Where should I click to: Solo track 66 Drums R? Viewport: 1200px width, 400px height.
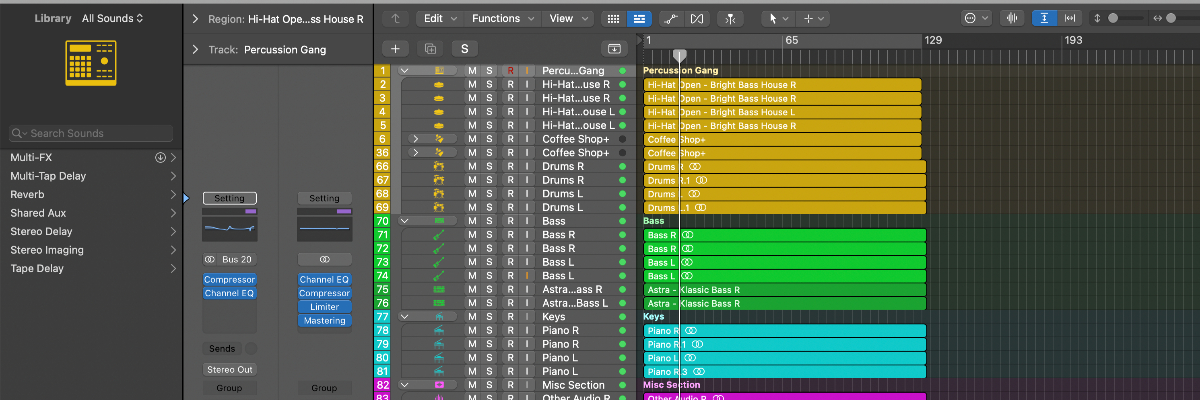[489, 166]
